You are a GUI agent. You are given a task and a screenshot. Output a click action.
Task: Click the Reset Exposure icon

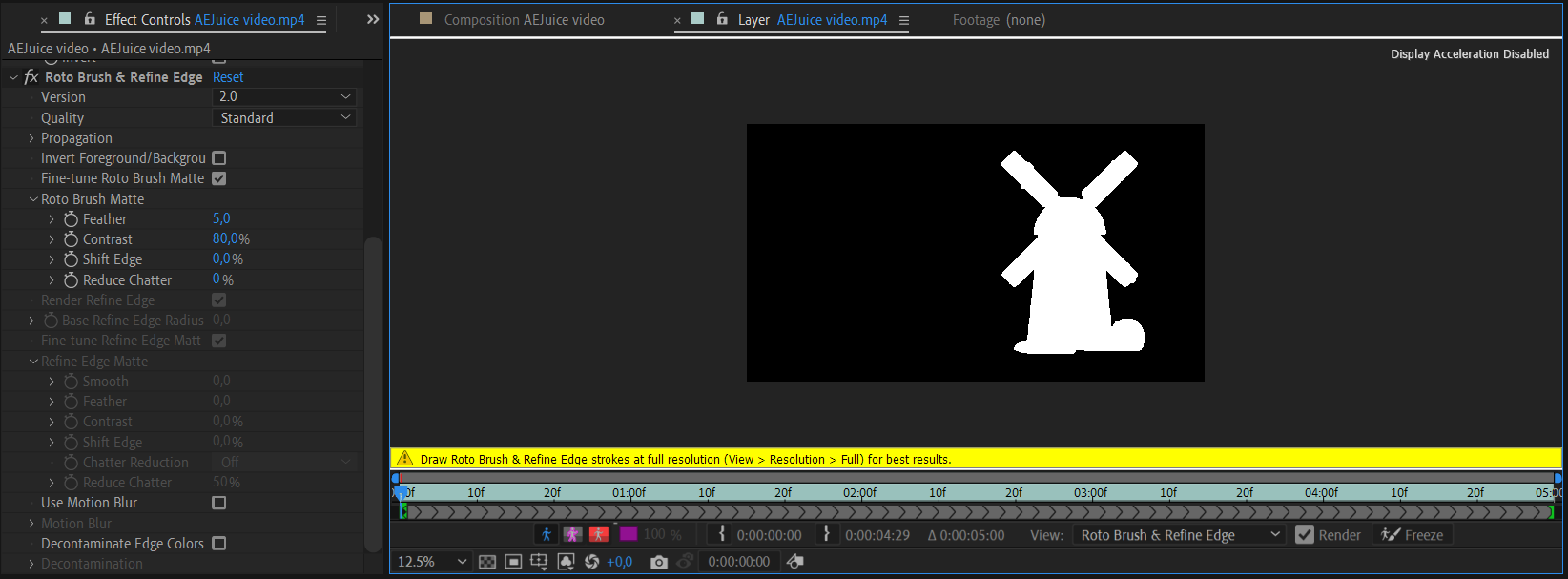591,562
